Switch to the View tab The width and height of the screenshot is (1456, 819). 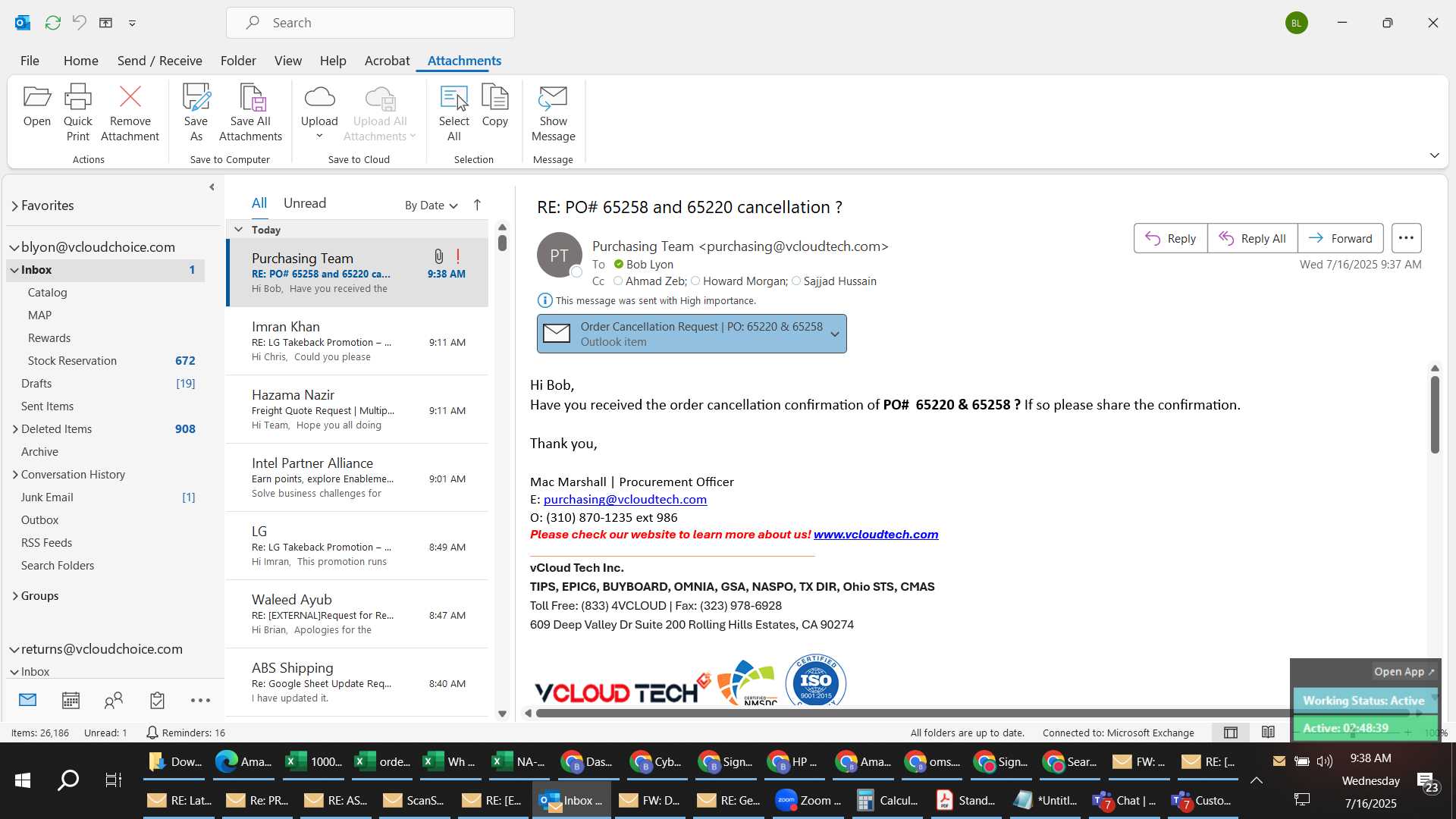(287, 61)
